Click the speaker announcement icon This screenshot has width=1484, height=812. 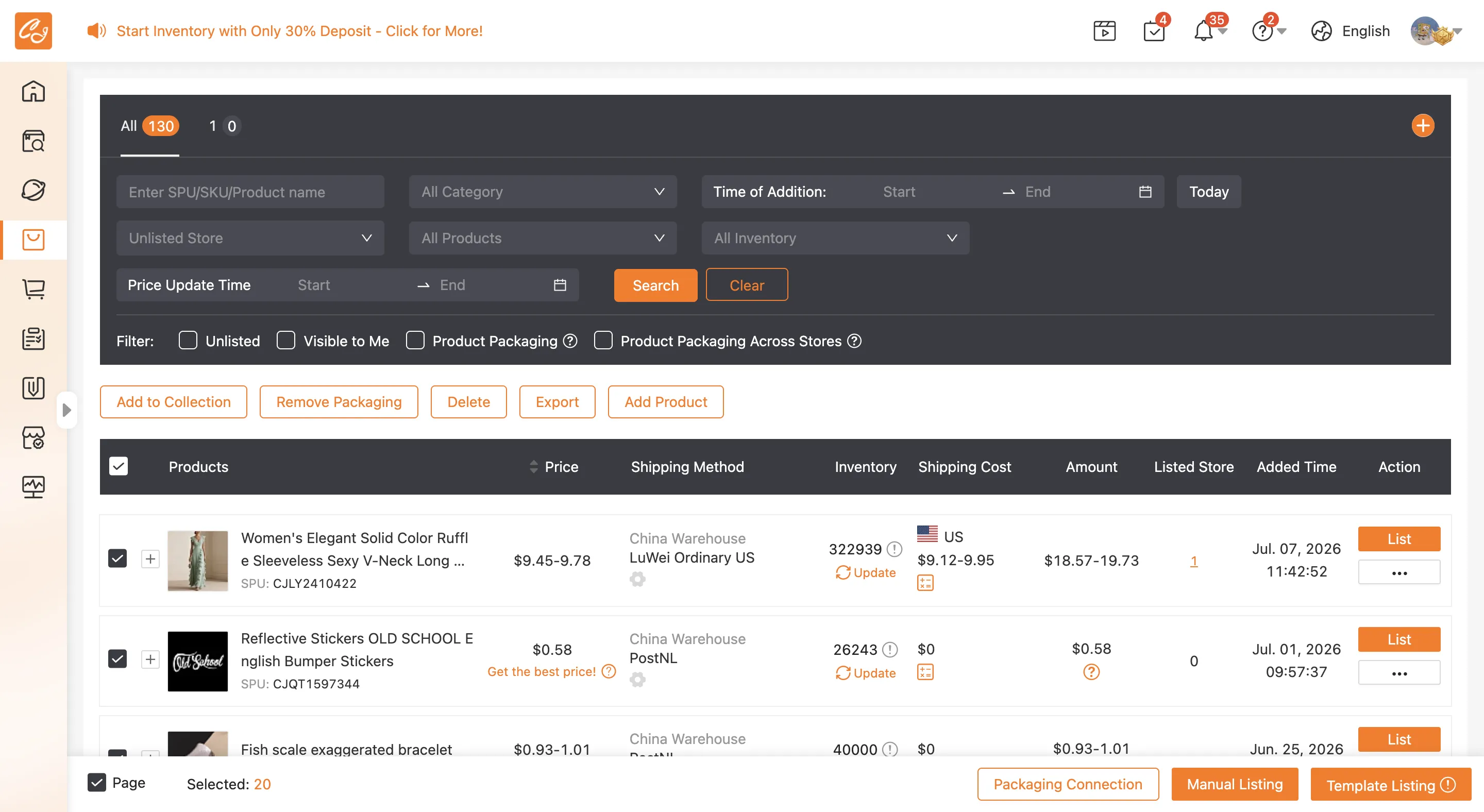96,30
